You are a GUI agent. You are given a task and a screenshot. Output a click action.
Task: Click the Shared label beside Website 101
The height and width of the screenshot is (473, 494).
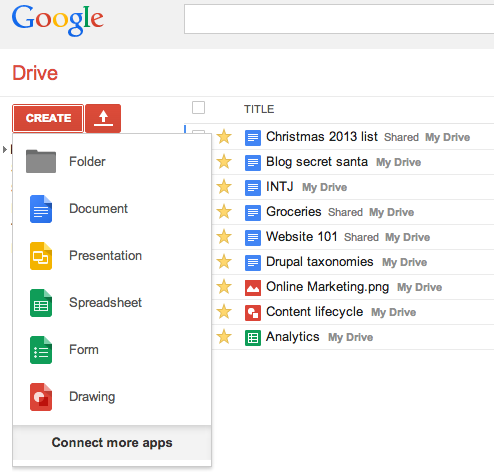click(x=361, y=237)
